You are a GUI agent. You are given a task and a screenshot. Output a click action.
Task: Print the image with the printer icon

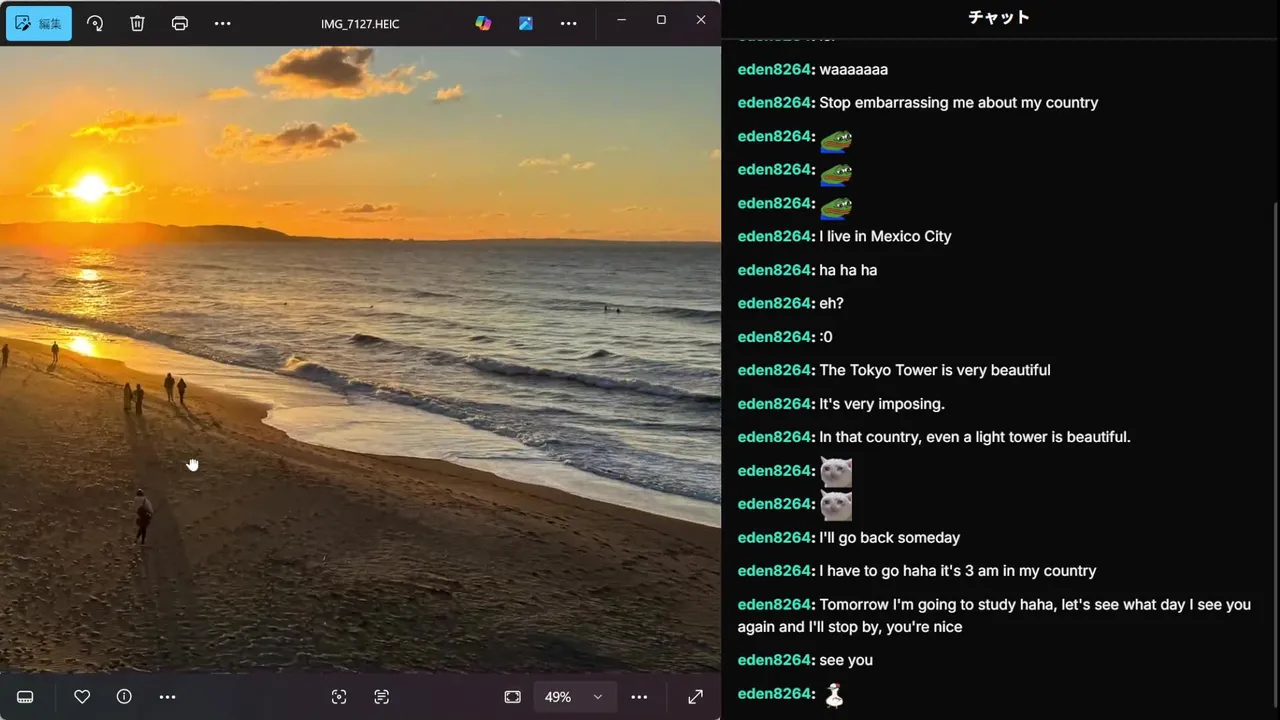click(180, 23)
